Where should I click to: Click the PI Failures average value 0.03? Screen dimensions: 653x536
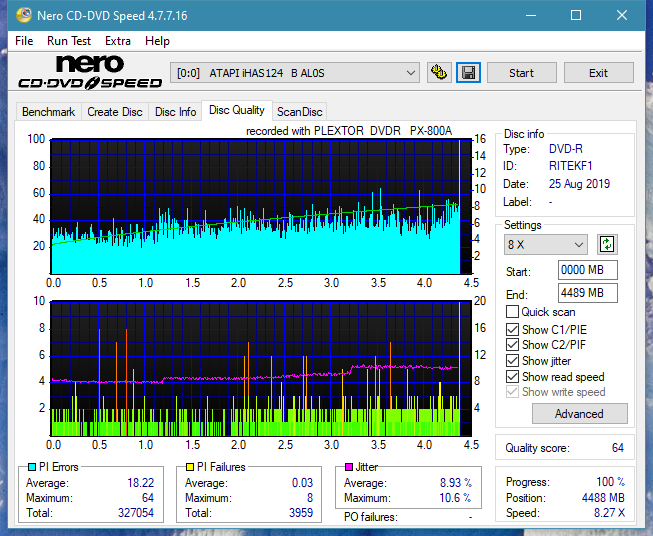pyautogui.click(x=302, y=483)
